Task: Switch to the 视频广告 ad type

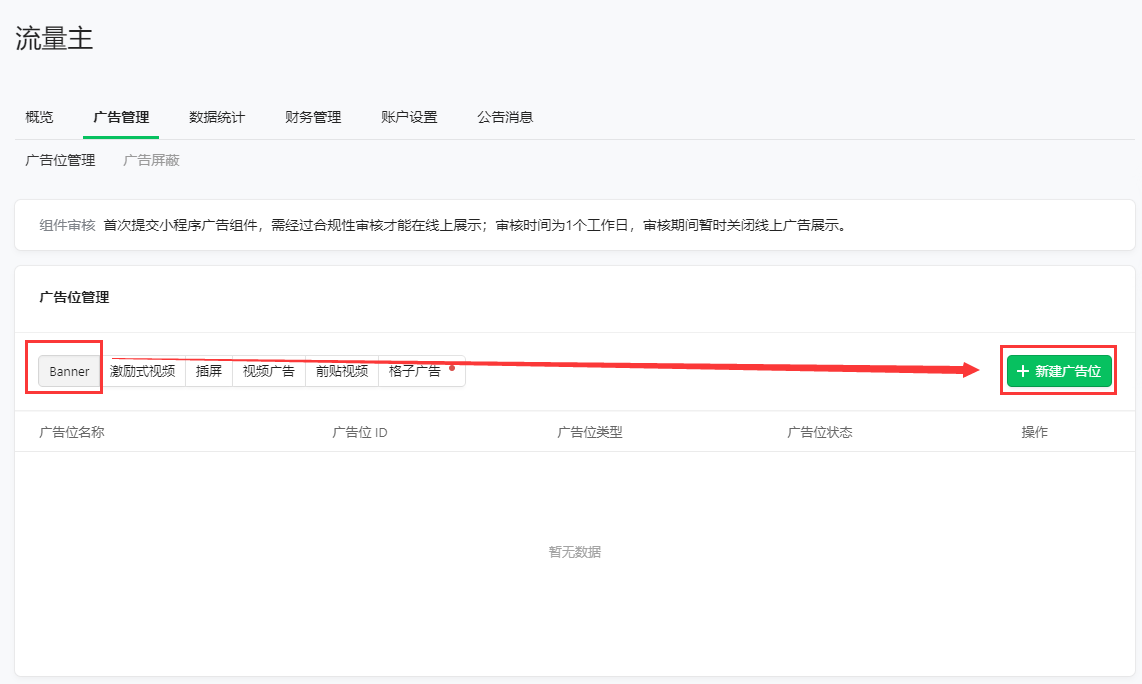Action: (x=269, y=371)
